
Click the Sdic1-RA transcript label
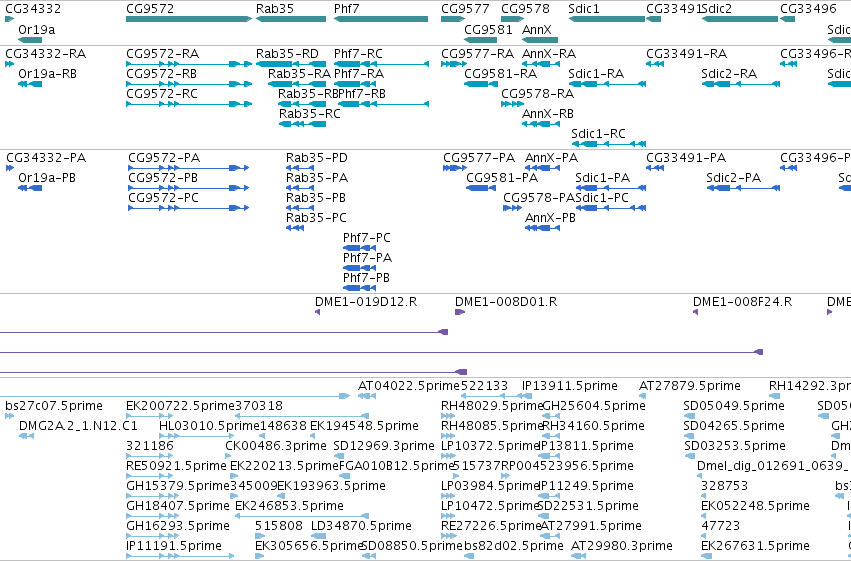point(596,74)
